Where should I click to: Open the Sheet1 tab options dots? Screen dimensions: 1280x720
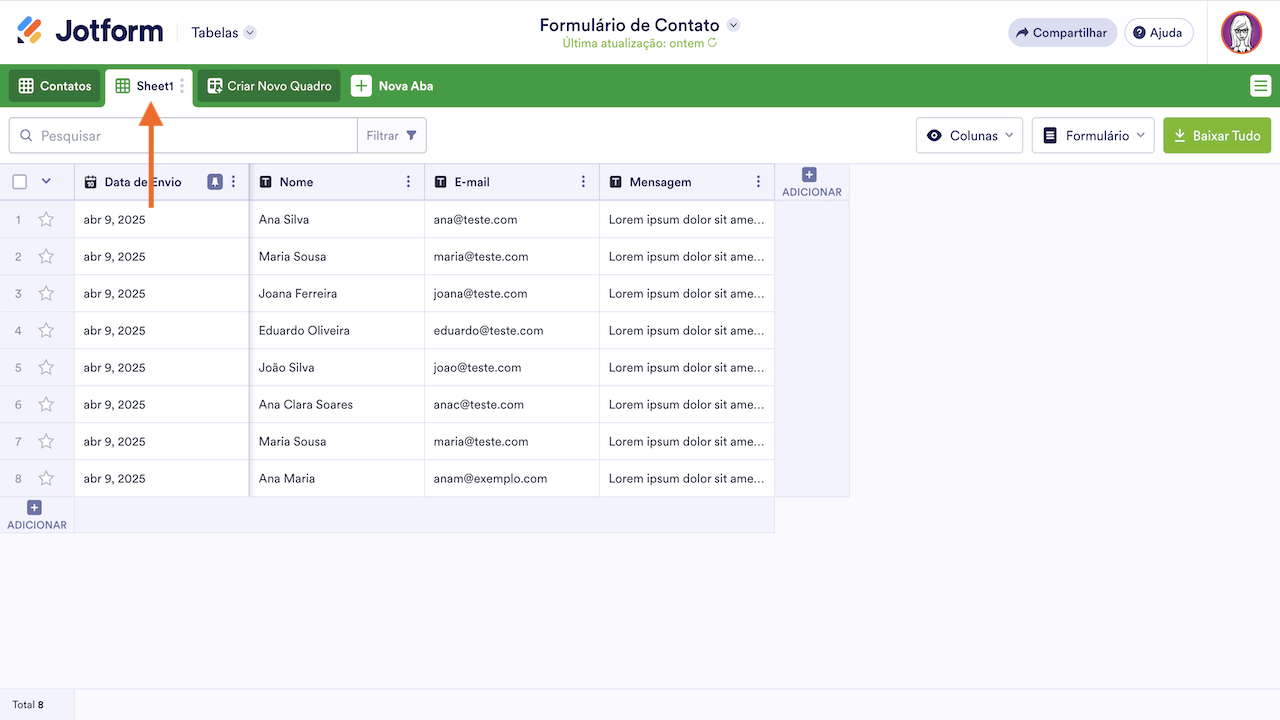182,86
